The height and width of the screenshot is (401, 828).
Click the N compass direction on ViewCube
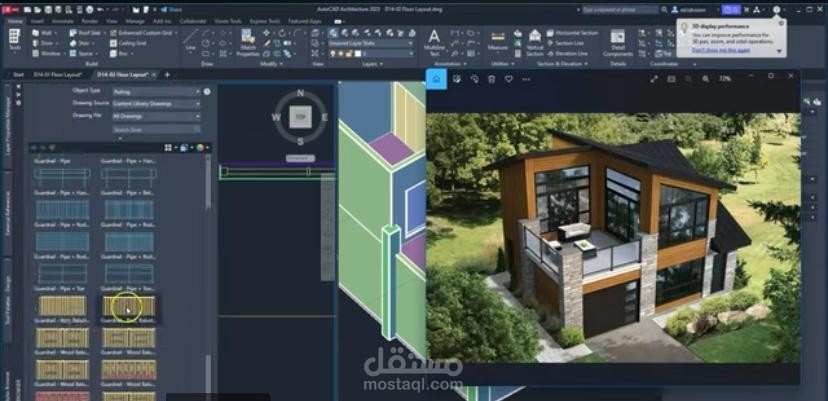point(300,94)
